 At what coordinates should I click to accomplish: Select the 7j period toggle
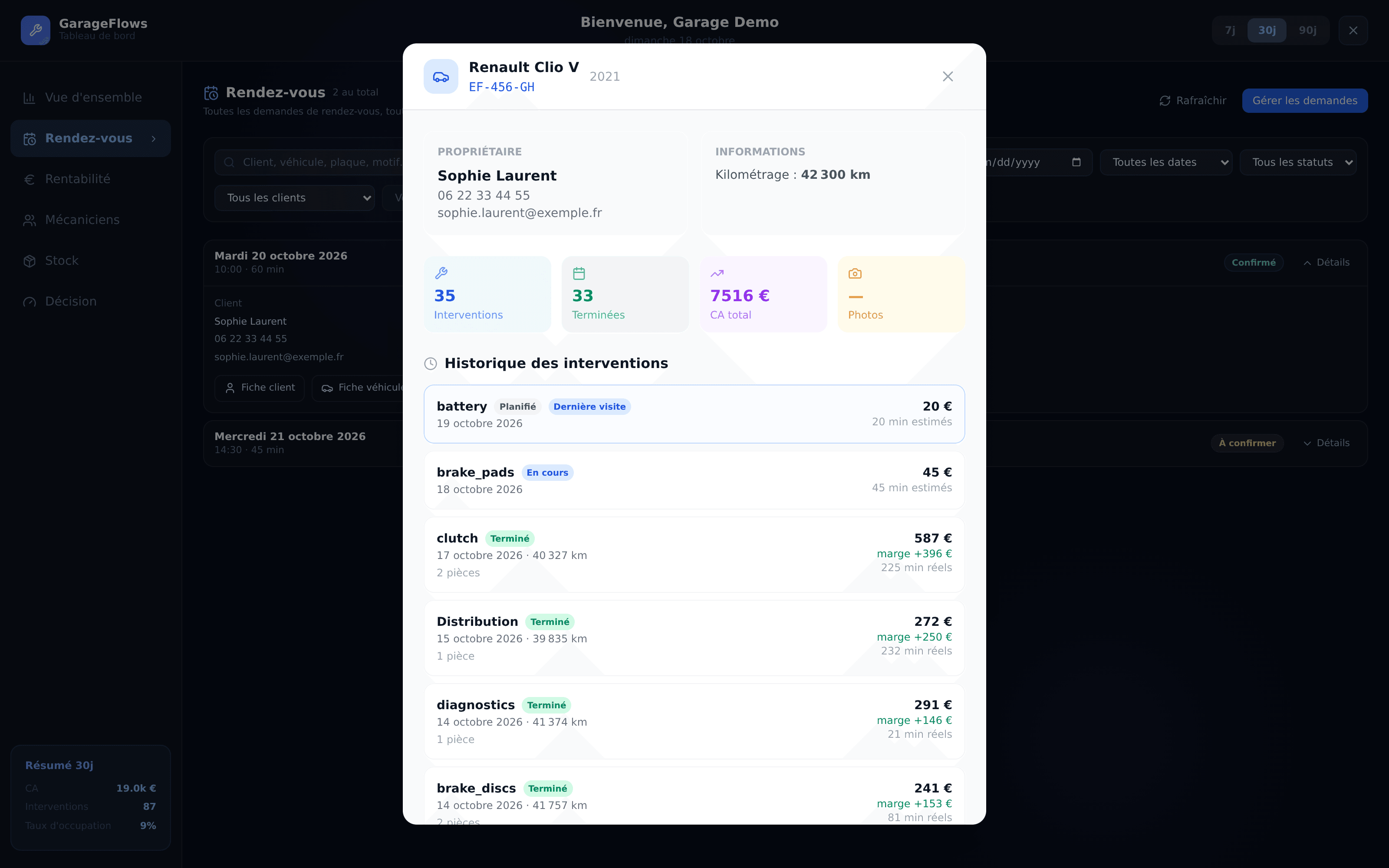coord(1230,30)
